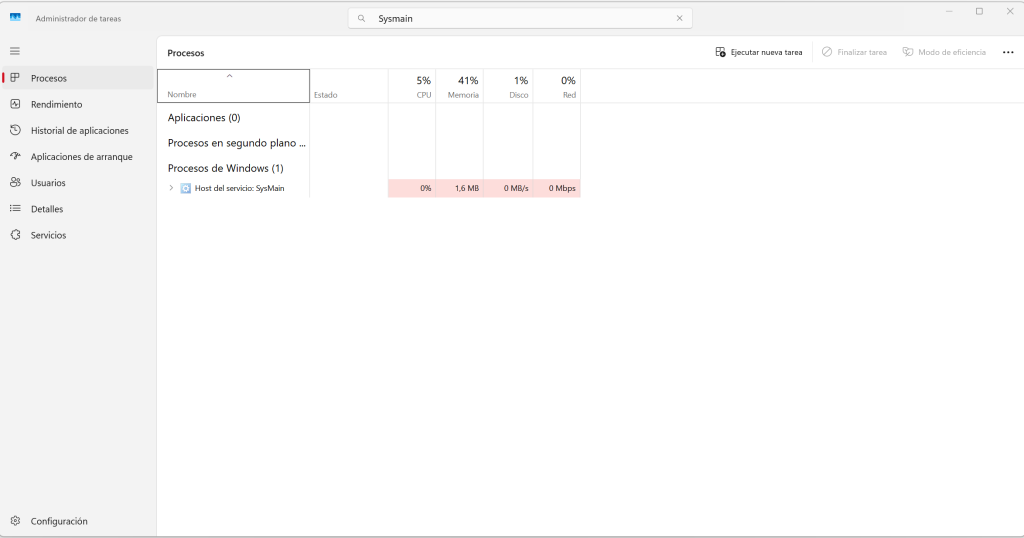Screen dimensions: 1024x538
Task: Sort by Red column header
Action: [x=557, y=86]
